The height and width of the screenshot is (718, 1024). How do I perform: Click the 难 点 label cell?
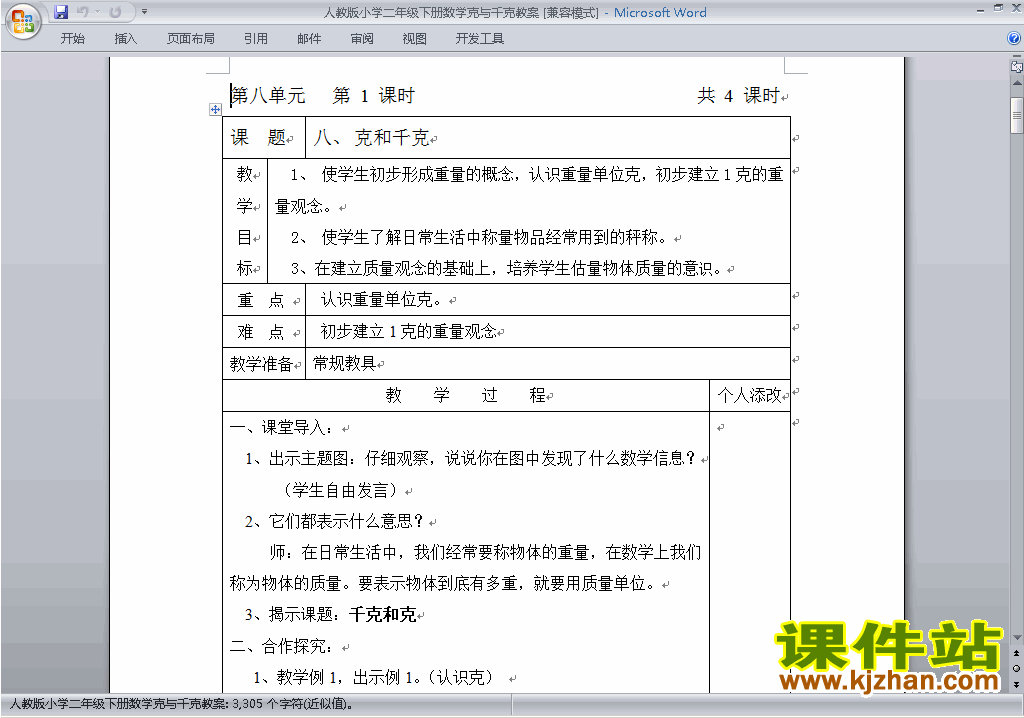click(264, 332)
